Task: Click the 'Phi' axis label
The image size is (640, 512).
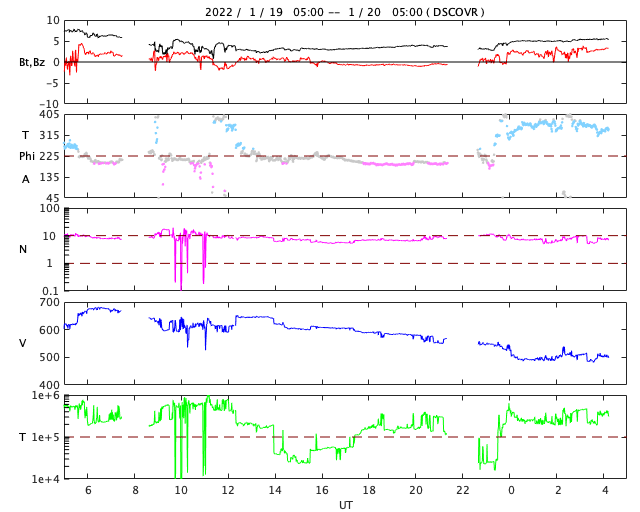Action: click(27, 156)
